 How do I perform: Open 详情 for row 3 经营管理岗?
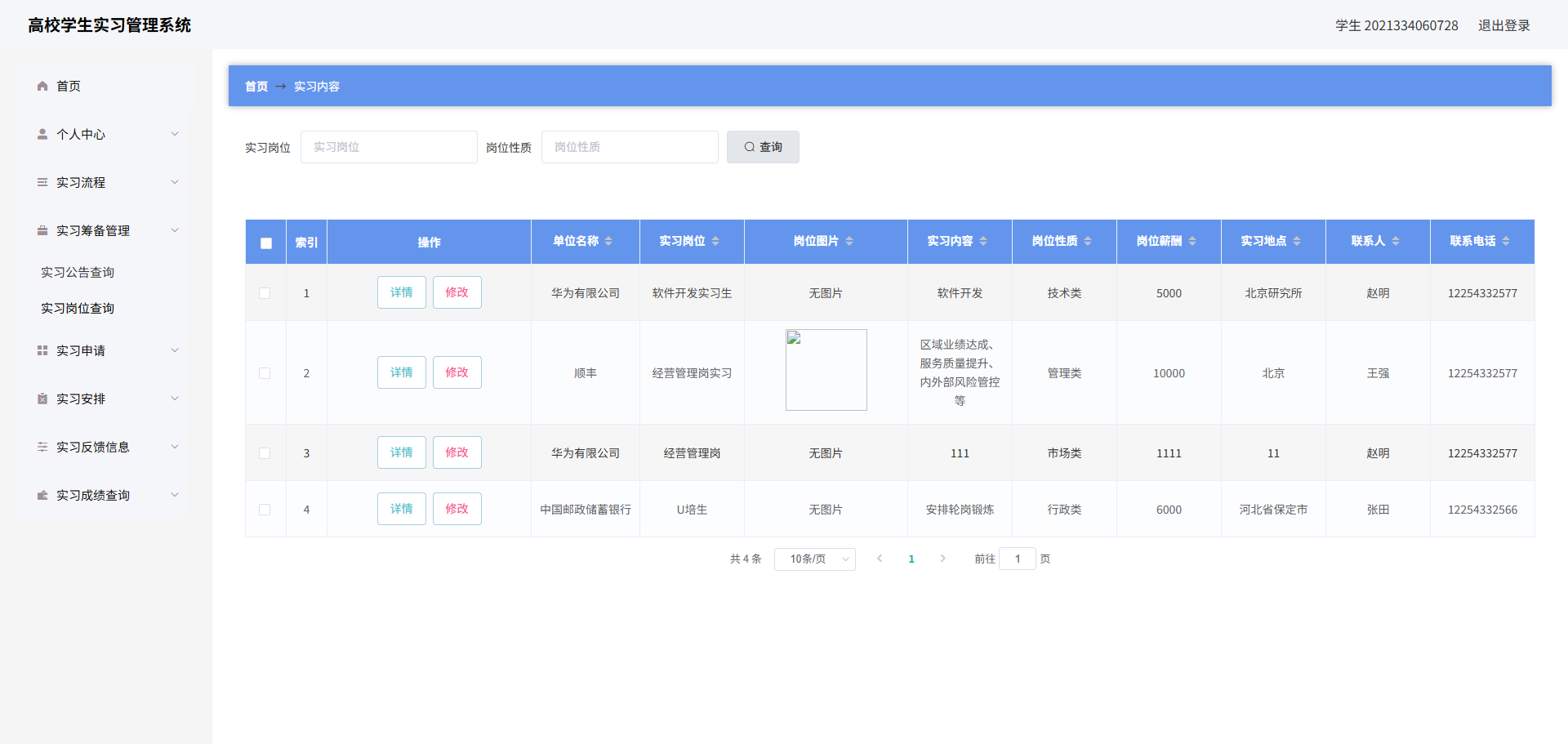coord(402,452)
